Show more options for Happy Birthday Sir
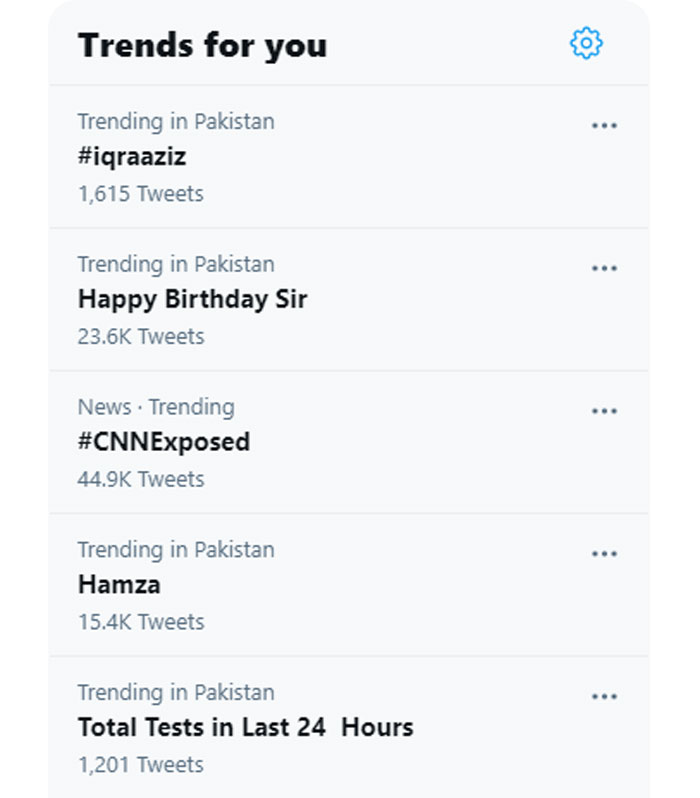700x798 pixels. click(x=604, y=269)
